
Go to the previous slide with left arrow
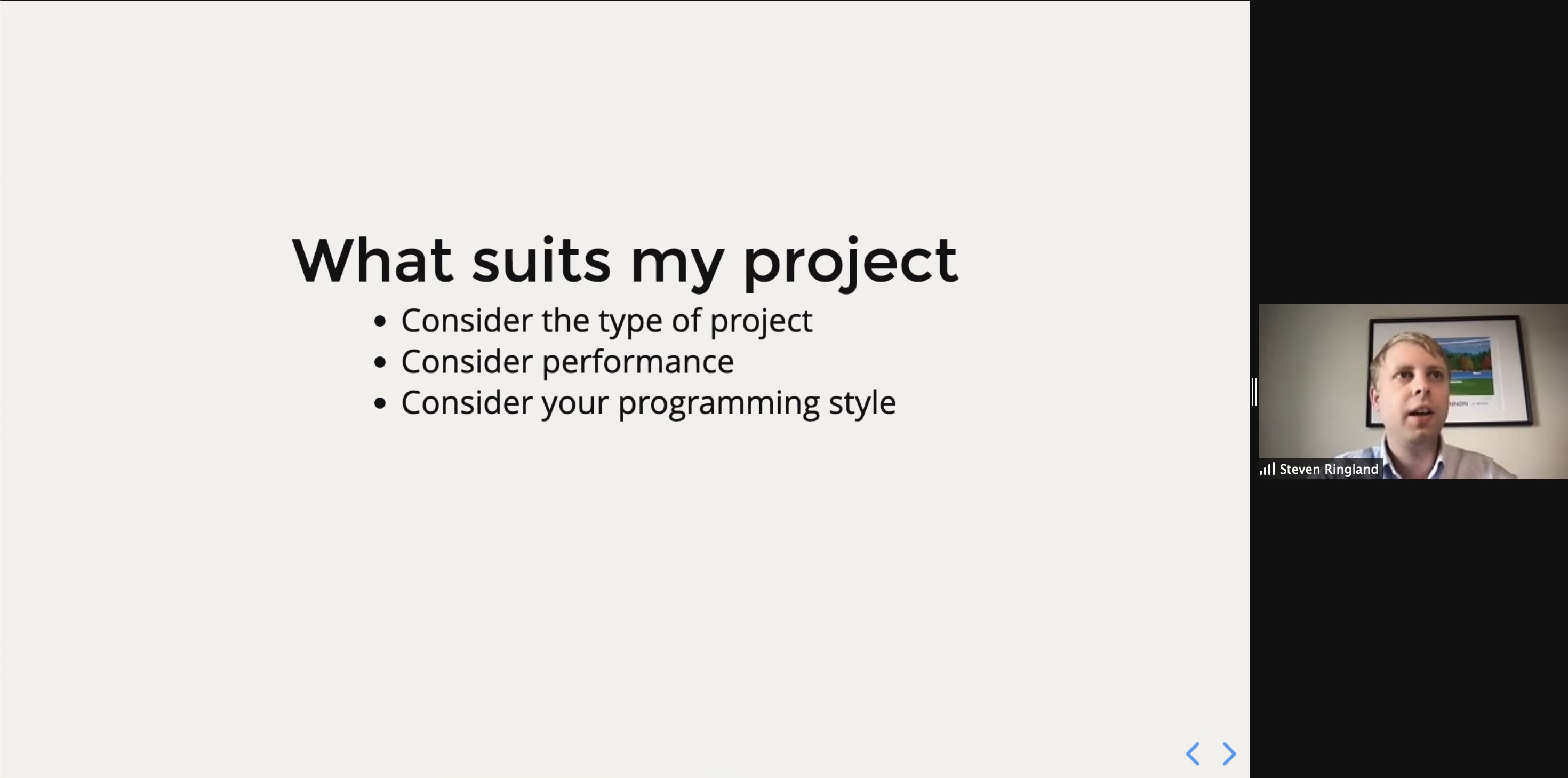[1193, 753]
